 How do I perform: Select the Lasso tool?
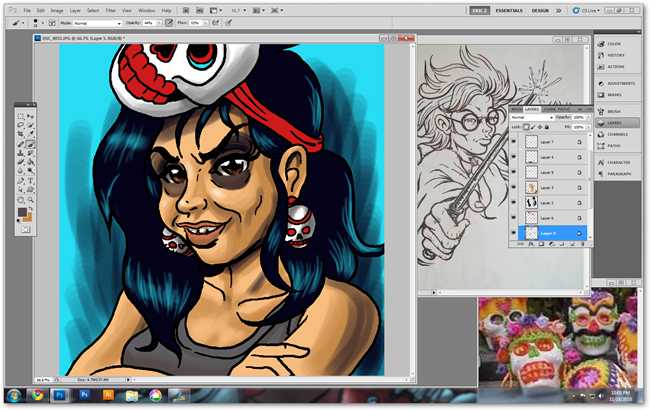(21, 125)
